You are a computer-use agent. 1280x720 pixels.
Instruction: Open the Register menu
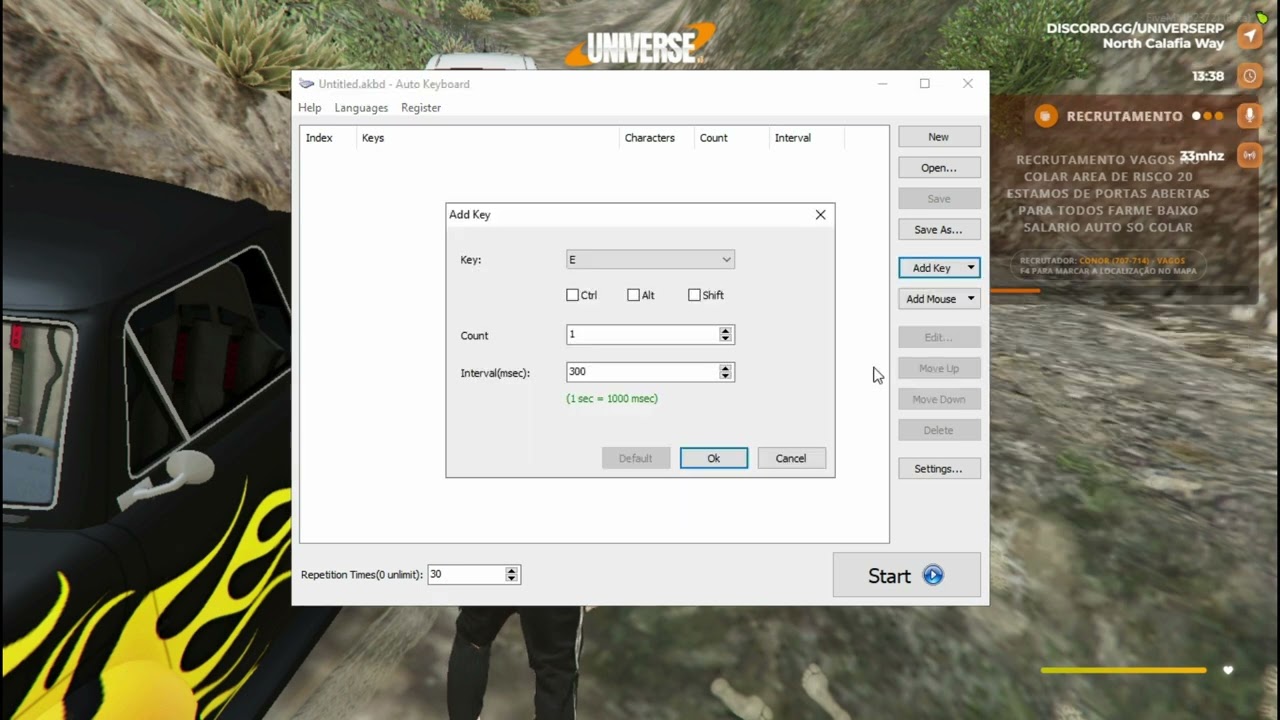click(x=421, y=108)
